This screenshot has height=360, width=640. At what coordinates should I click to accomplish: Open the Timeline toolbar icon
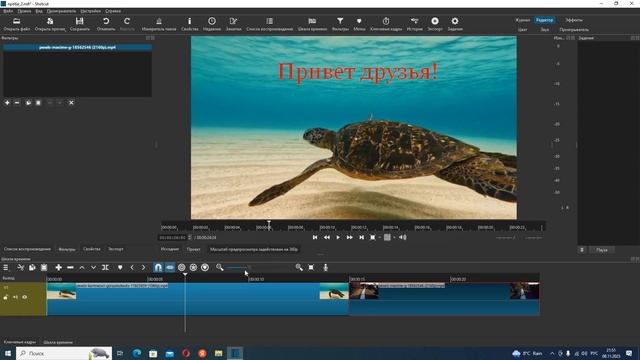[312, 21]
